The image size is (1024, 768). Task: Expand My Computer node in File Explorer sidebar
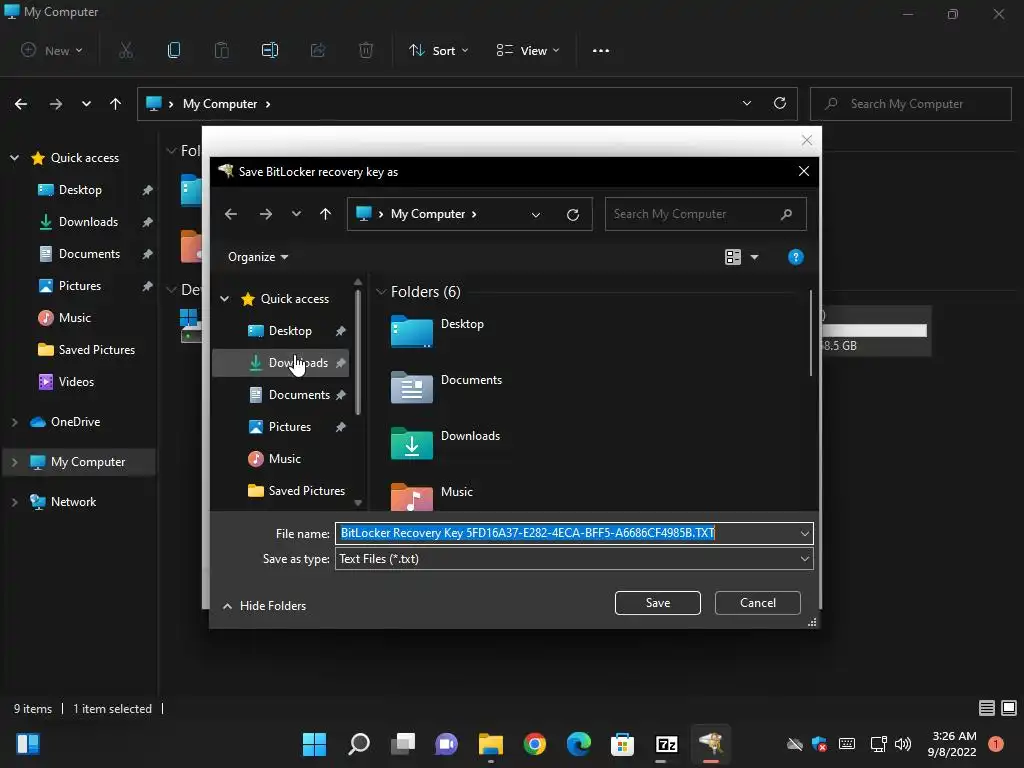click(14, 462)
